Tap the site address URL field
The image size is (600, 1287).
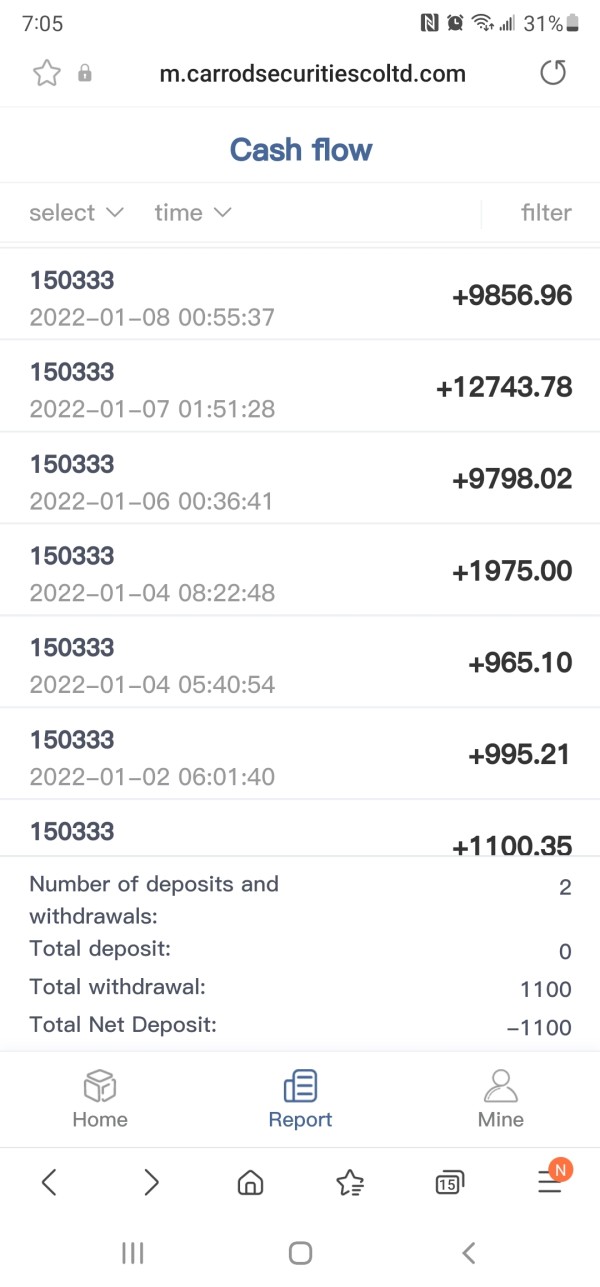[x=312, y=73]
